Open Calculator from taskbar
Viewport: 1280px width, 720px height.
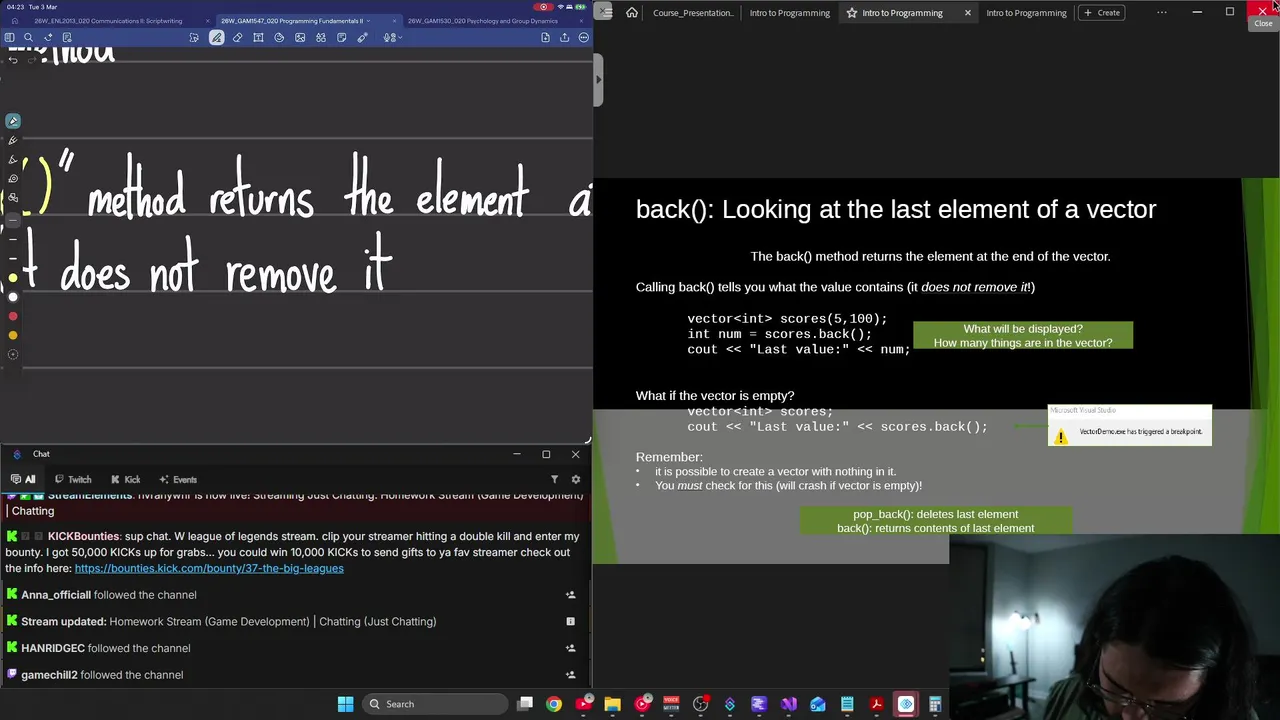coord(935,704)
